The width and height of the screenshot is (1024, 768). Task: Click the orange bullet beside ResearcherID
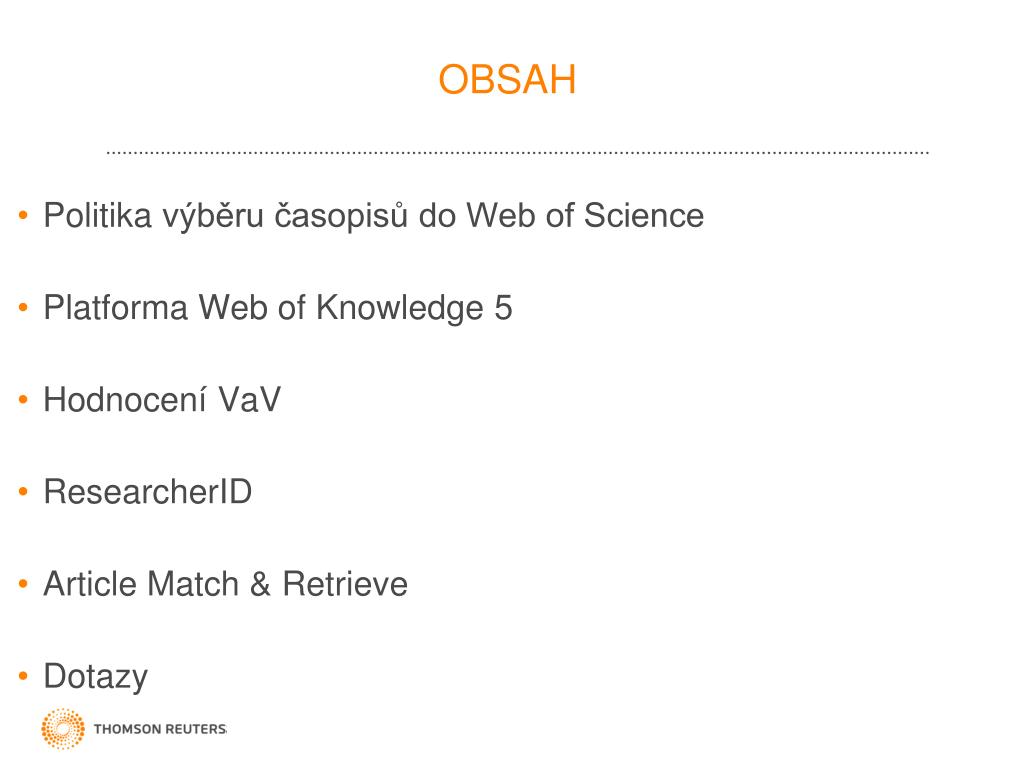click(24, 491)
